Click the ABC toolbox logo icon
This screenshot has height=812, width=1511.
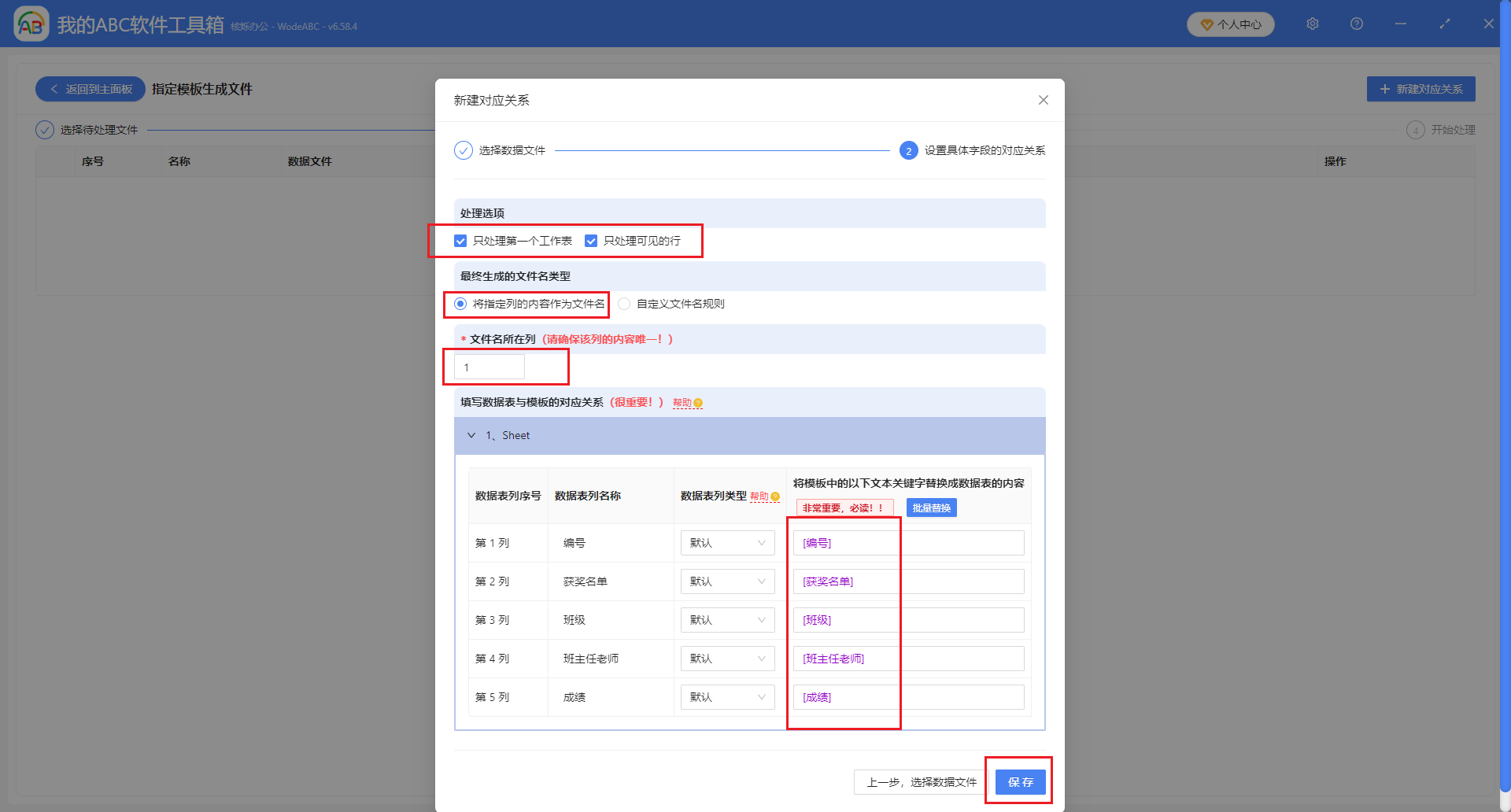point(31,23)
